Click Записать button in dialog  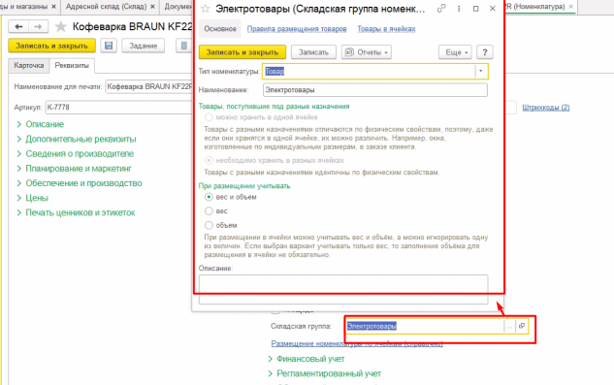tap(313, 52)
